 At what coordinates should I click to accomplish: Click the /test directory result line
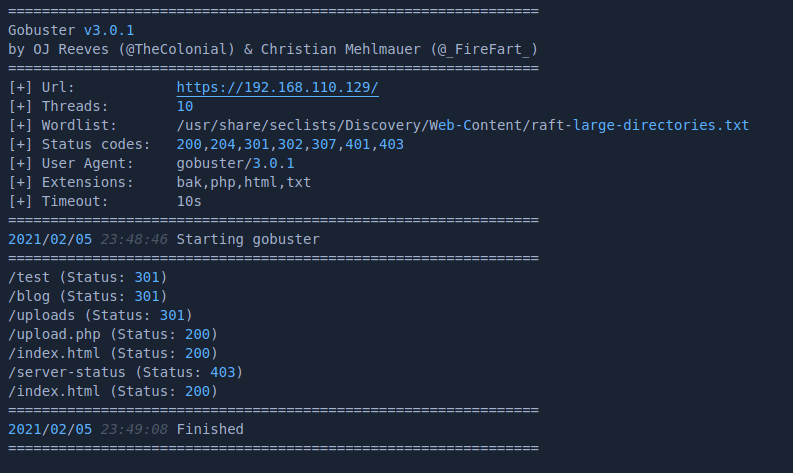(87, 277)
